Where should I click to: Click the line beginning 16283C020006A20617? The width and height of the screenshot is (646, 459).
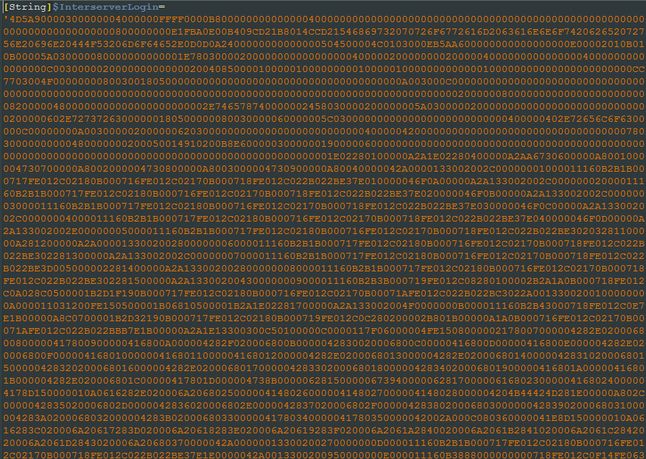[325, 430]
